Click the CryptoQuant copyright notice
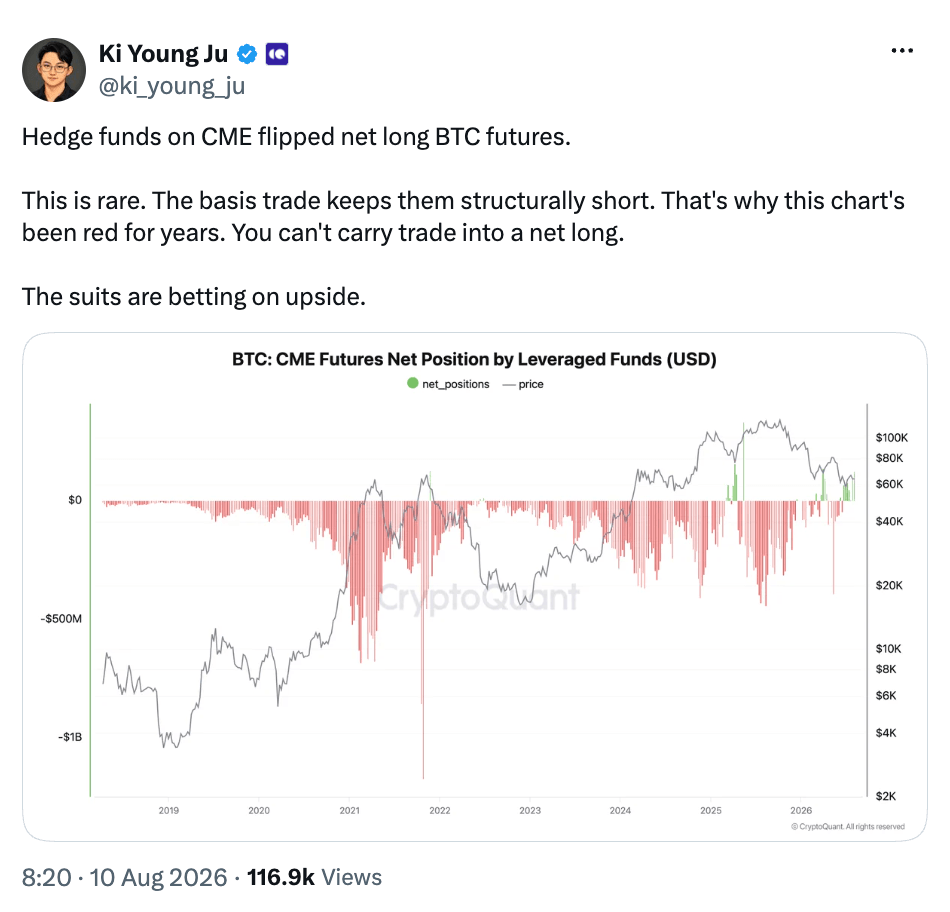The width and height of the screenshot is (950, 912). pyautogui.click(x=848, y=827)
